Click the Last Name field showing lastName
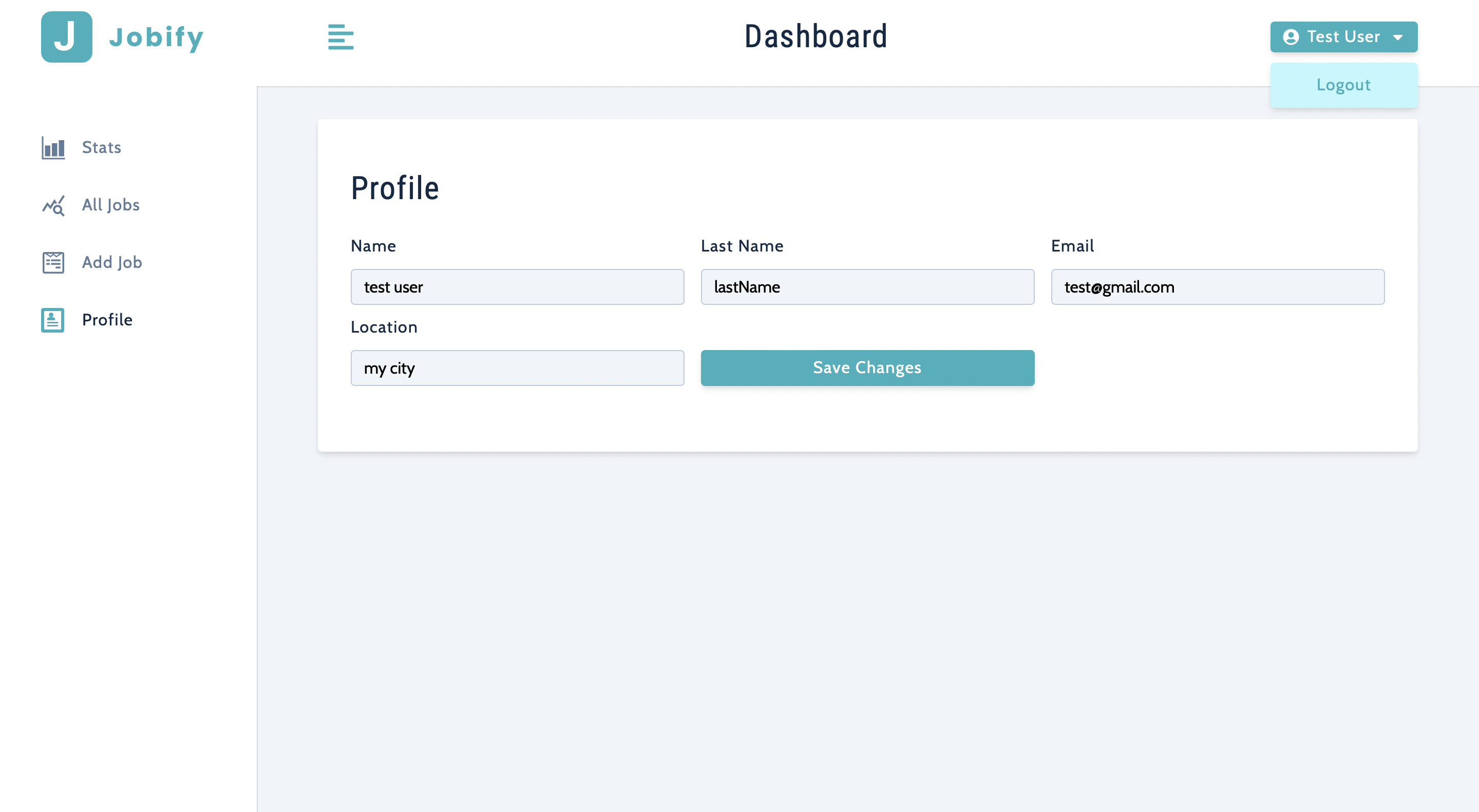Image resolution: width=1479 pixels, height=812 pixels. point(867,287)
